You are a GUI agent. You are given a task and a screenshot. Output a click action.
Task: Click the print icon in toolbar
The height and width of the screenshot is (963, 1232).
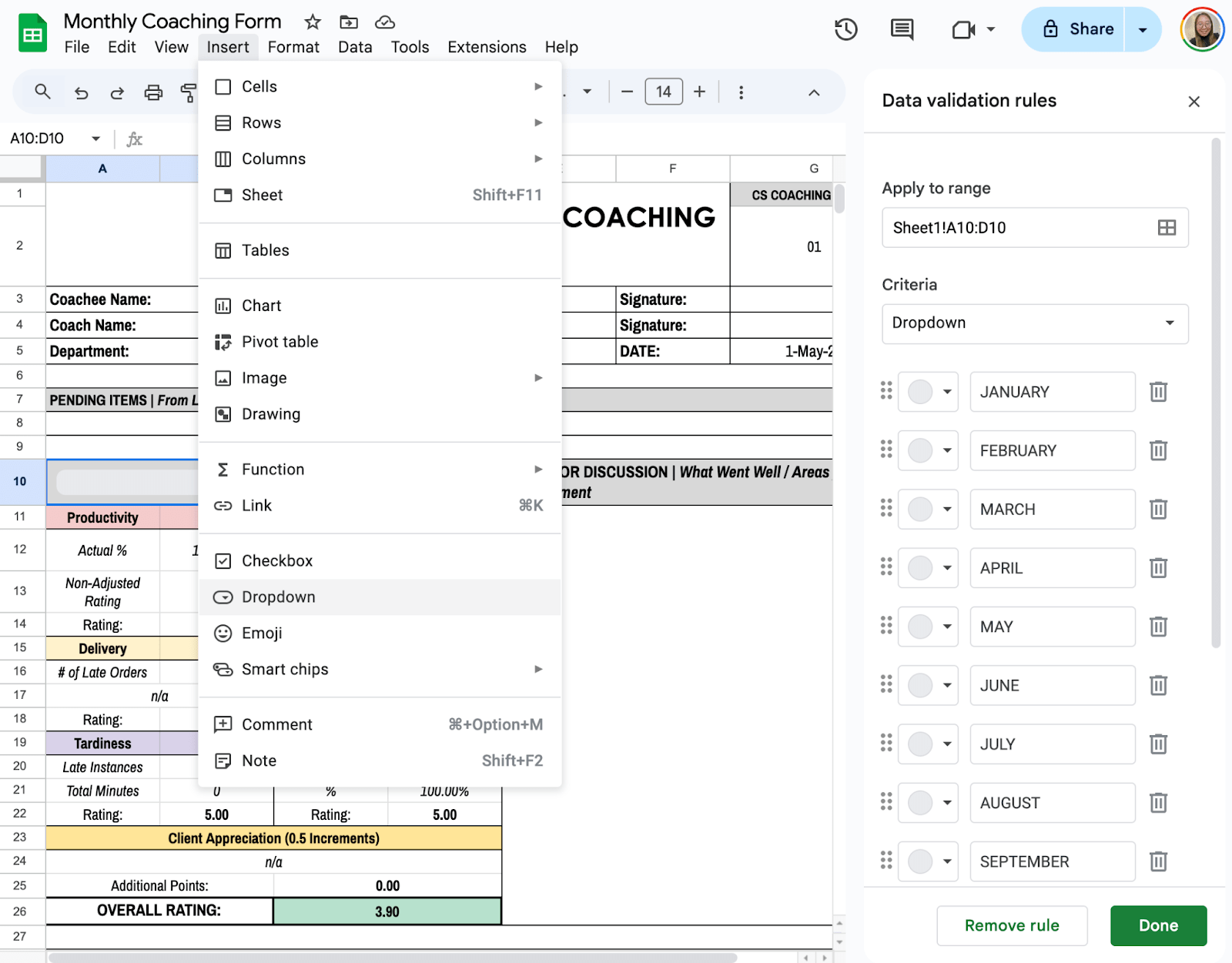click(x=153, y=93)
